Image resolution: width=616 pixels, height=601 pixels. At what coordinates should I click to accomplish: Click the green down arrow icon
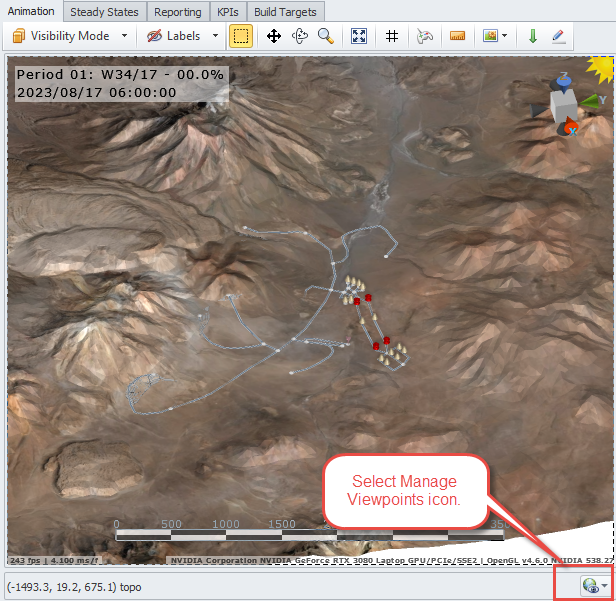click(532, 36)
